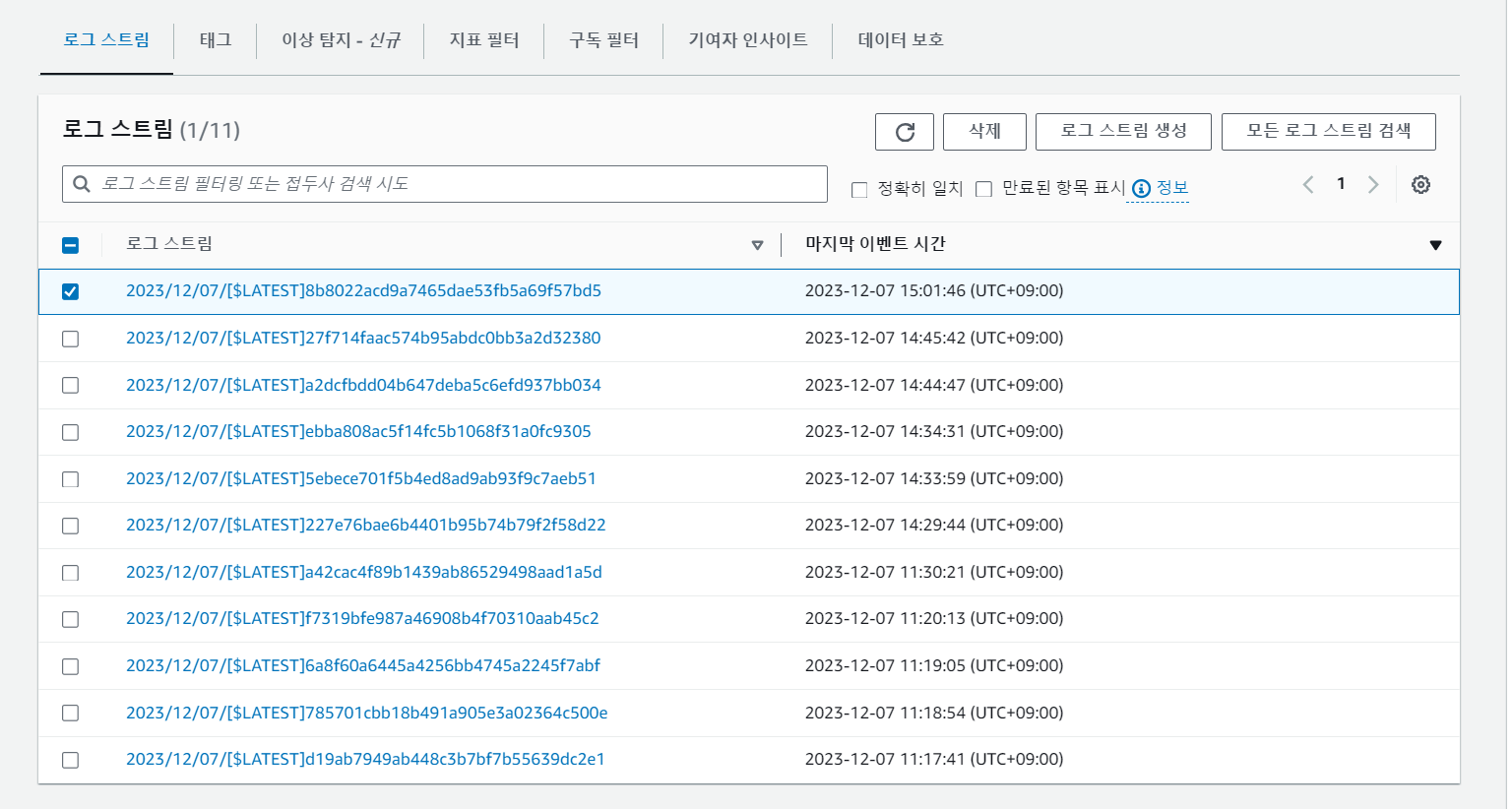Viewport: 1512px width, 809px height.
Task: Check the 6a8f60a6445a4256bb4745a2245f7abf stream checkbox
Action: (x=70, y=666)
